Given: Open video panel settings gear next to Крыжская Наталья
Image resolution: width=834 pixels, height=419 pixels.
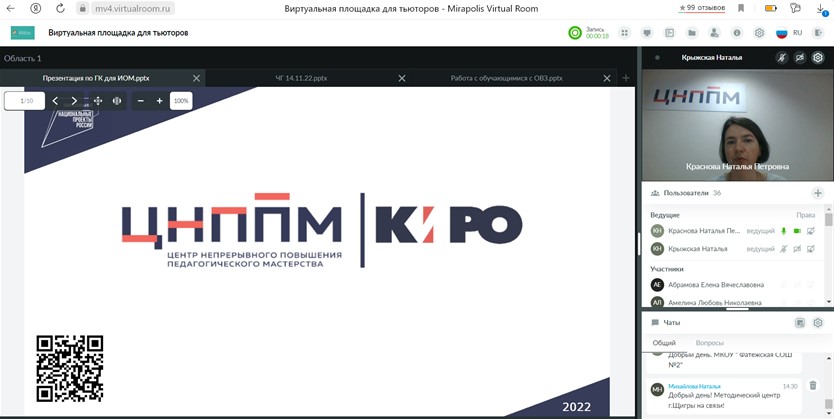Looking at the screenshot, I should point(818,57).
